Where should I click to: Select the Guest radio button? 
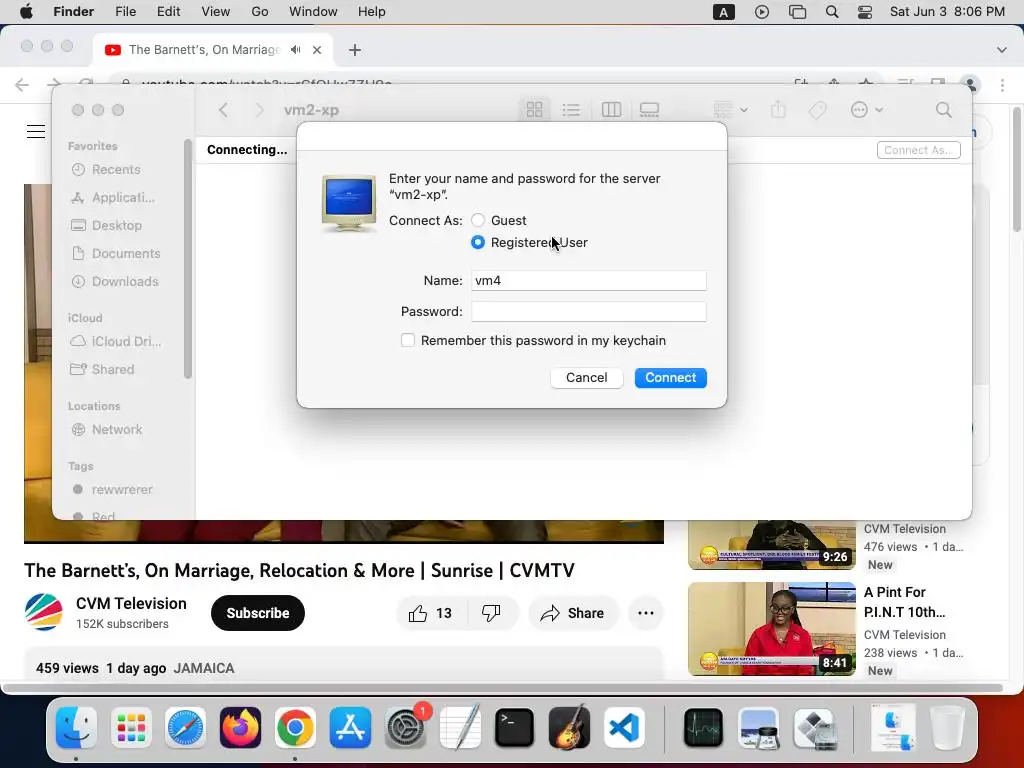tap(478, 220)
